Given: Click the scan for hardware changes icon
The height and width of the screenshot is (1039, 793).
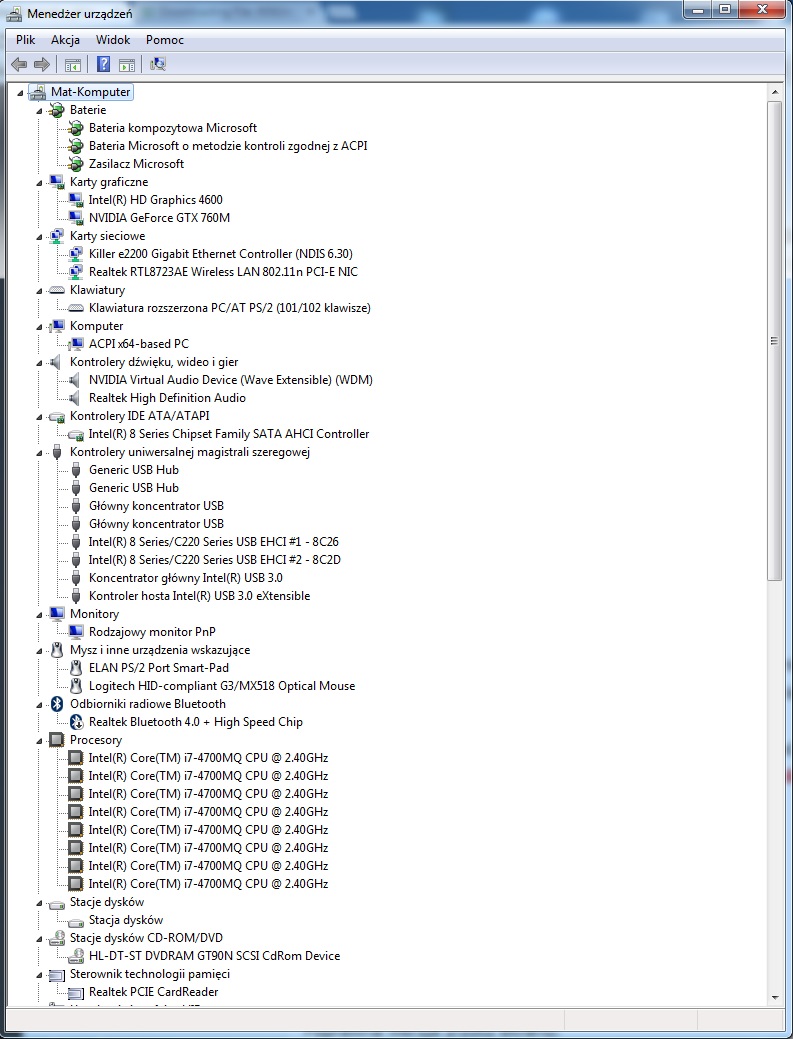Looking at the screenshot, I should pos(158,64).
